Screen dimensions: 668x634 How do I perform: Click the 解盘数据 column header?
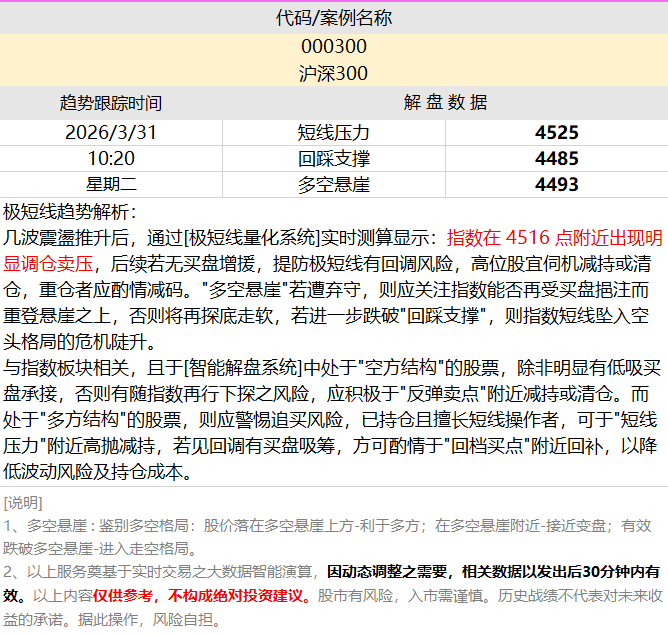coord(445,103)
